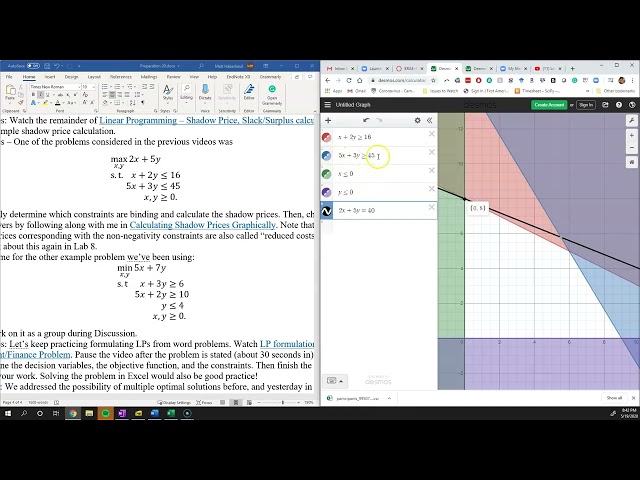Click the Editor button in Word ribbon
640x480 pixels.
(249, 93)
